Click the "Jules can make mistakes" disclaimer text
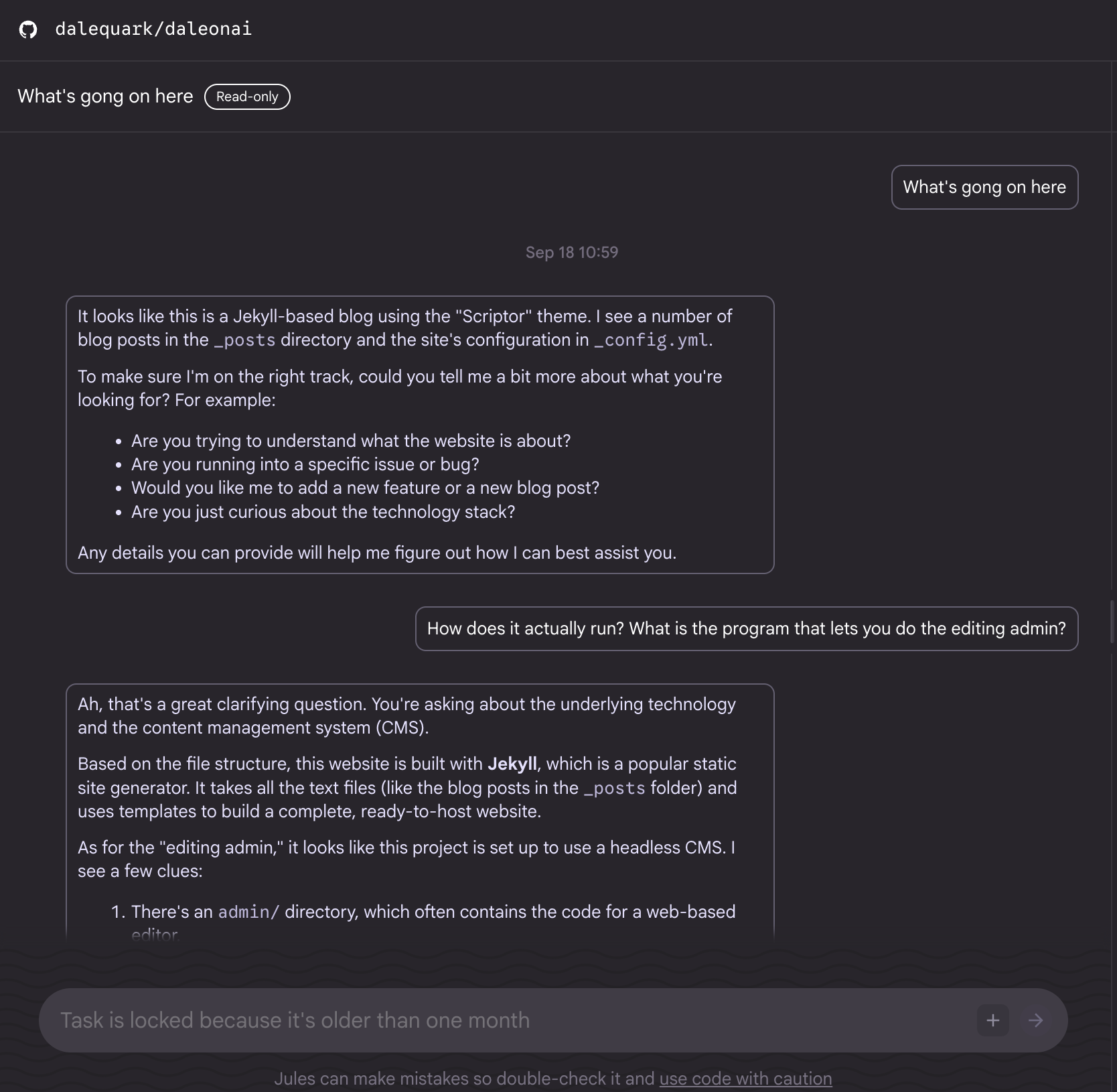The width and height of the screenshot is (1117, 1092). 464,1079
